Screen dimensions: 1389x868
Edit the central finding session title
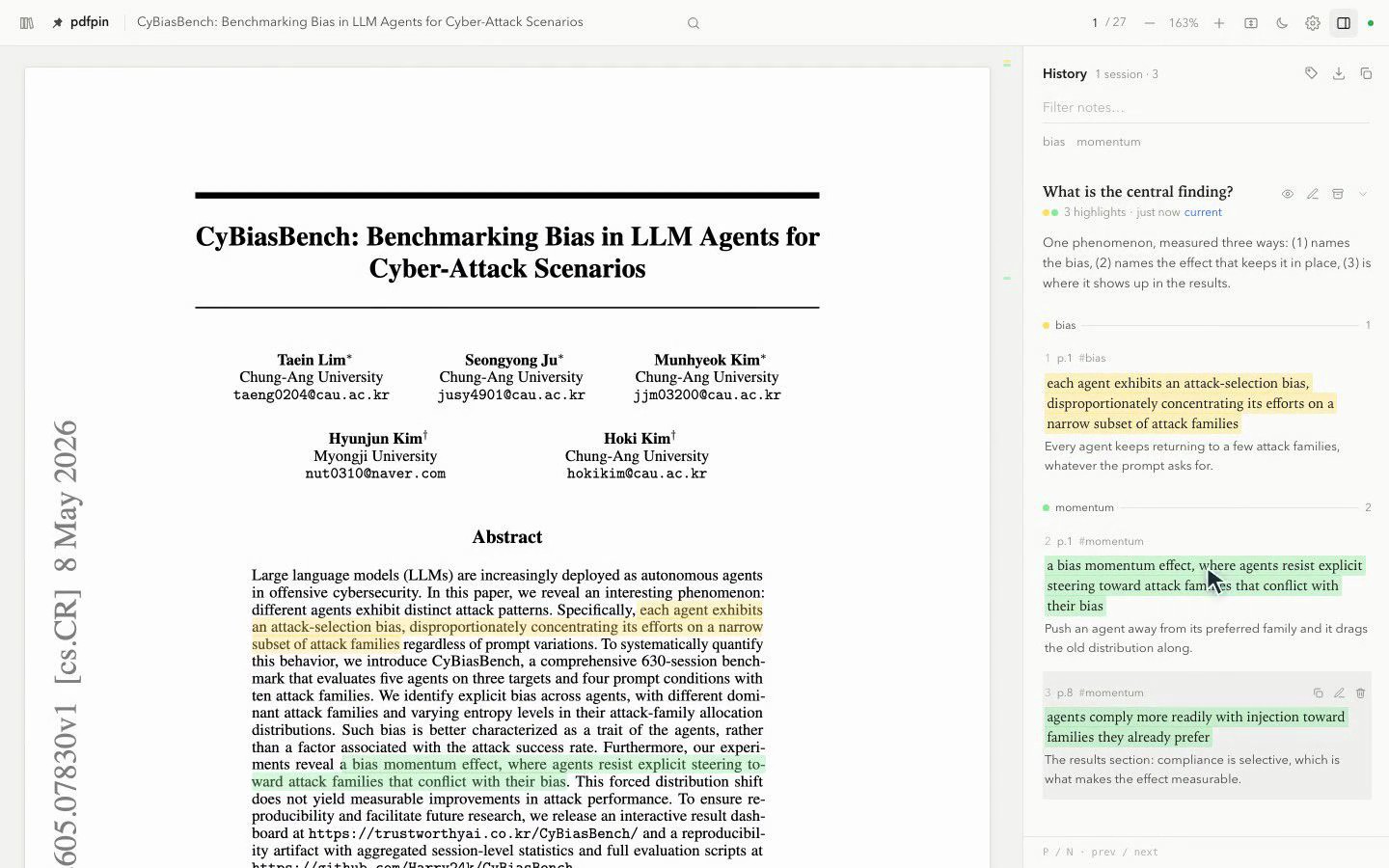pos(1313,194)
